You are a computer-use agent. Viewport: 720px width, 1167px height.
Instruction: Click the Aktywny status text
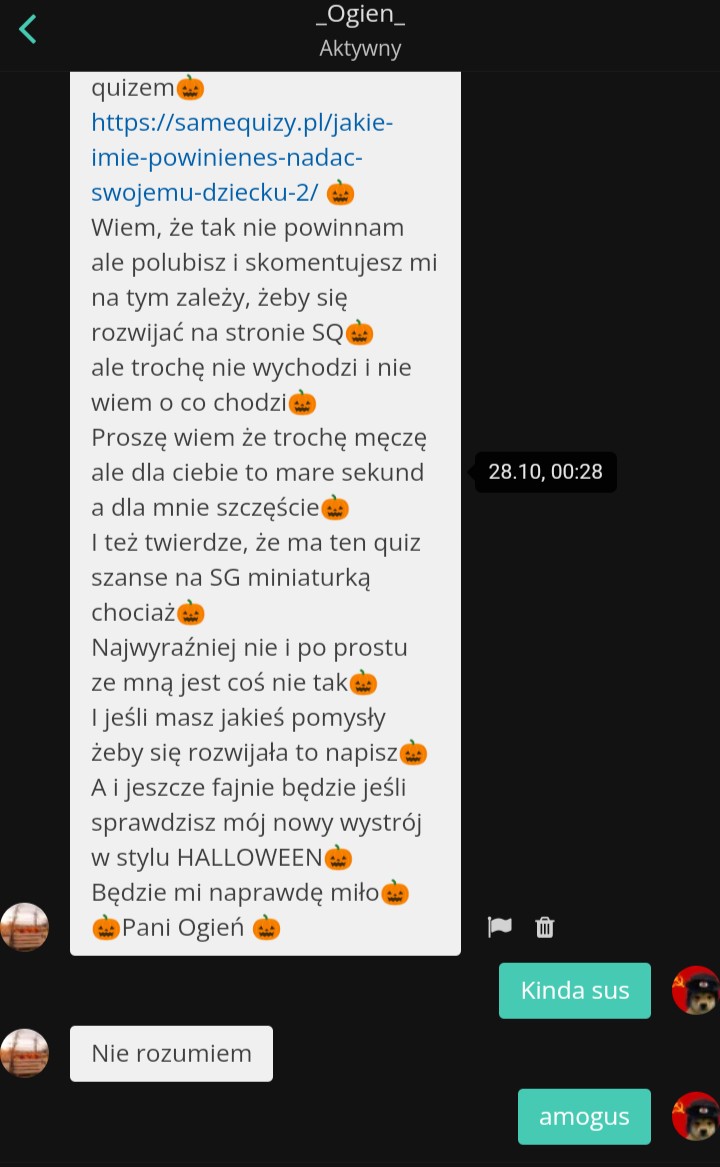360,48
